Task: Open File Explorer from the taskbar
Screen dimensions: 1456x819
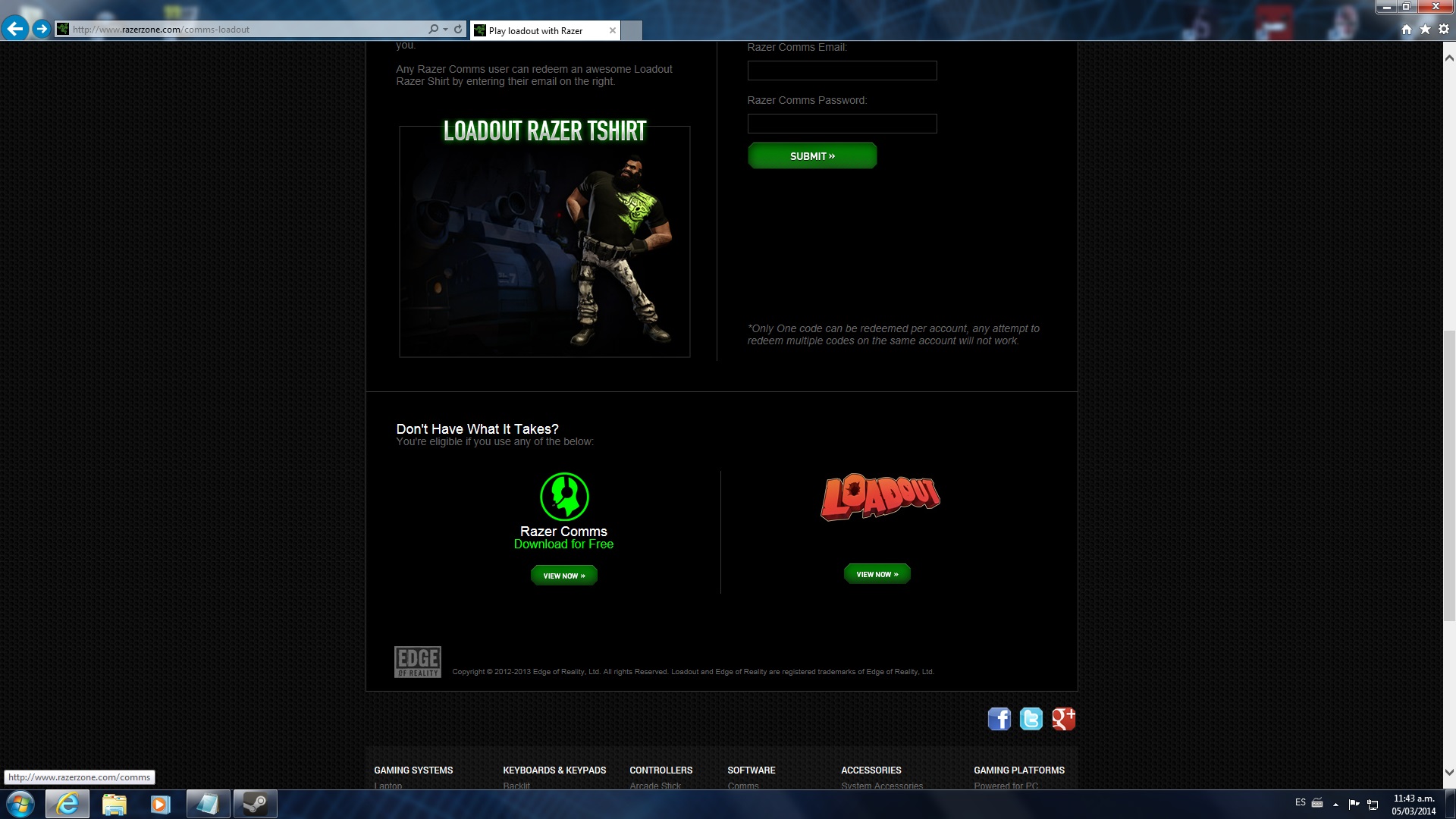Action: pos(115,804)
